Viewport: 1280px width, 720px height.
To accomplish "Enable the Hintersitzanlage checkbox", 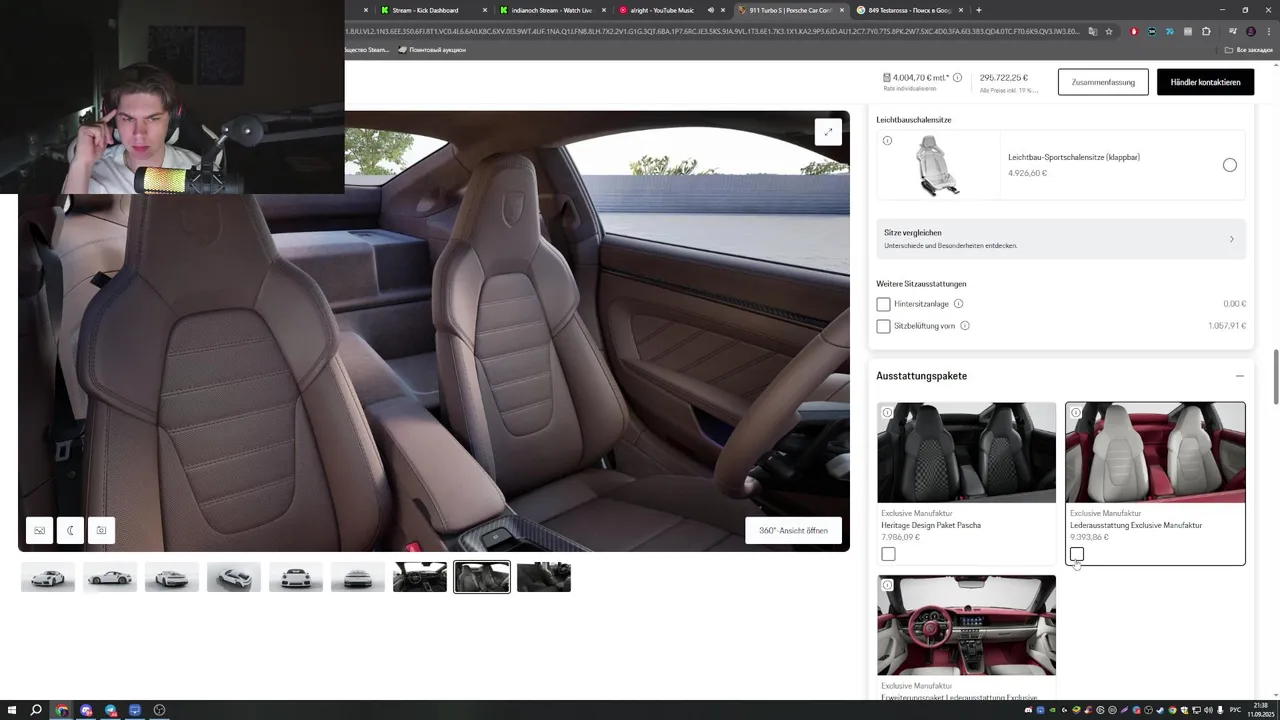I will point(883,304).
